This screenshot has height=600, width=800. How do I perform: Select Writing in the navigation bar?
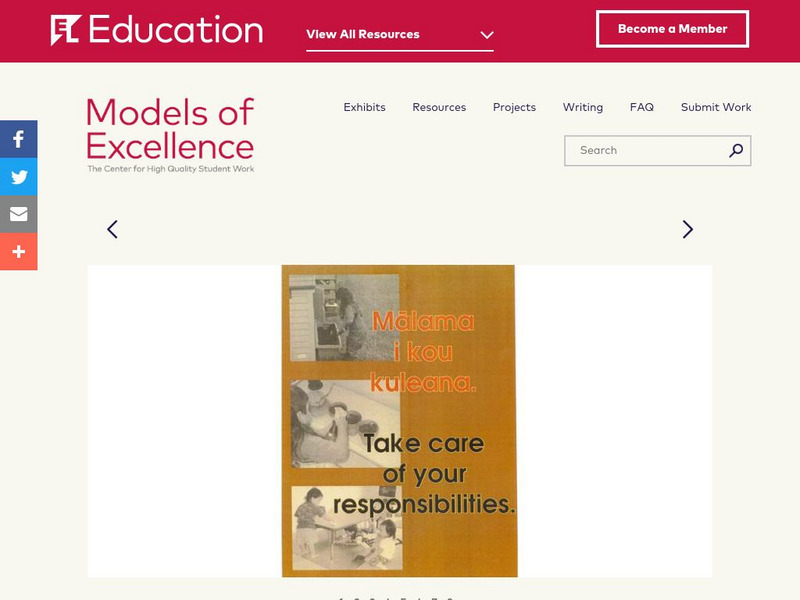point(582,107)
